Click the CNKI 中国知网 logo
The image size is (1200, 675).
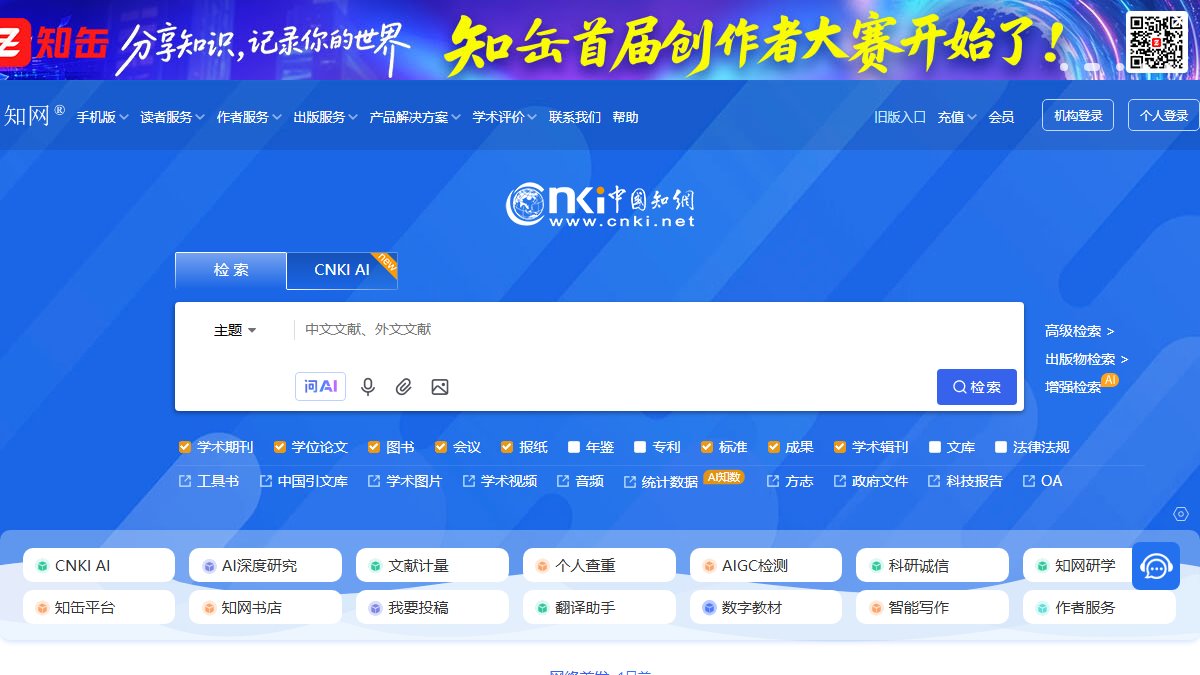click(600, 206)
